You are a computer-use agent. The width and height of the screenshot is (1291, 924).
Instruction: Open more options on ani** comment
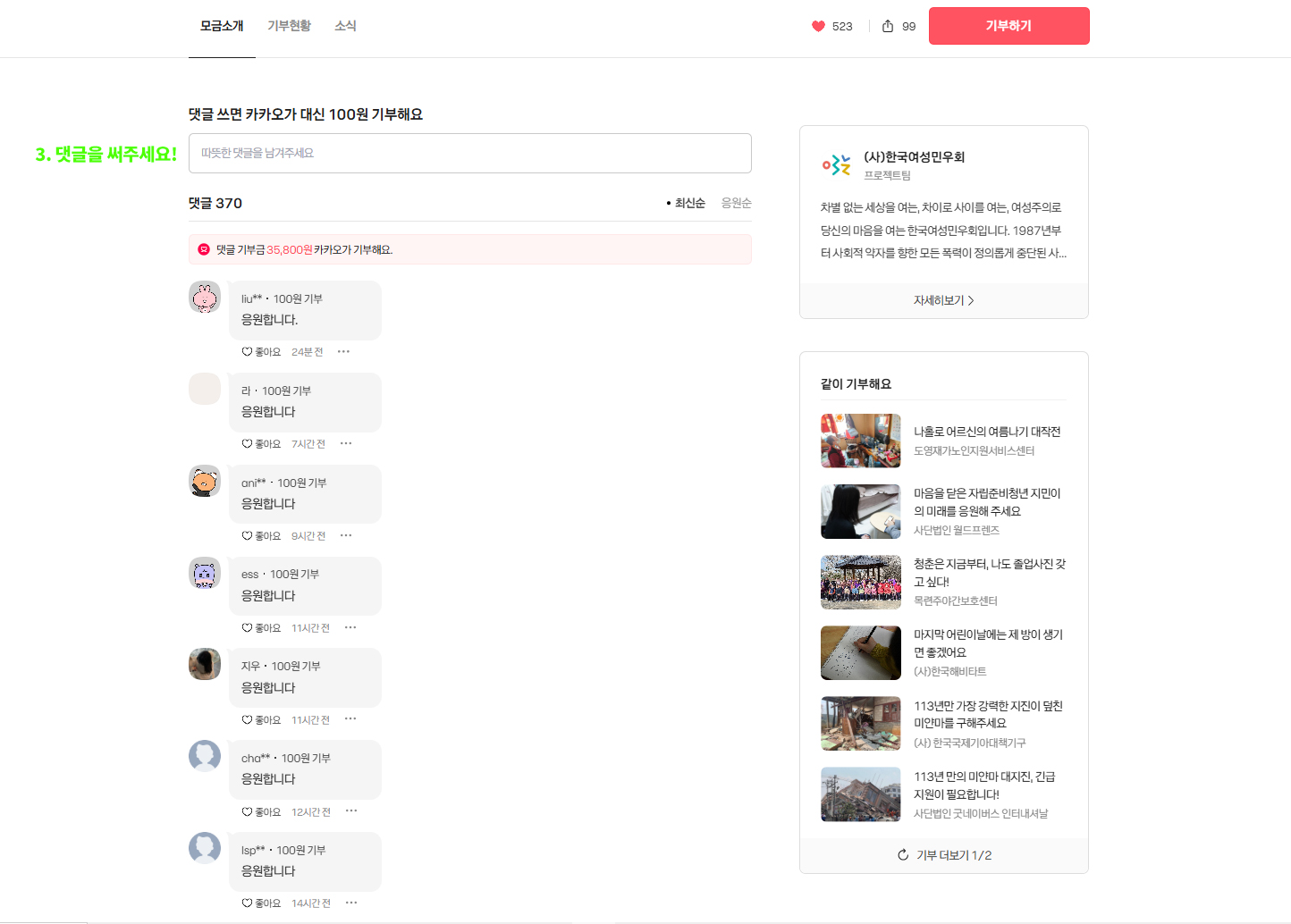pos(346,536)
